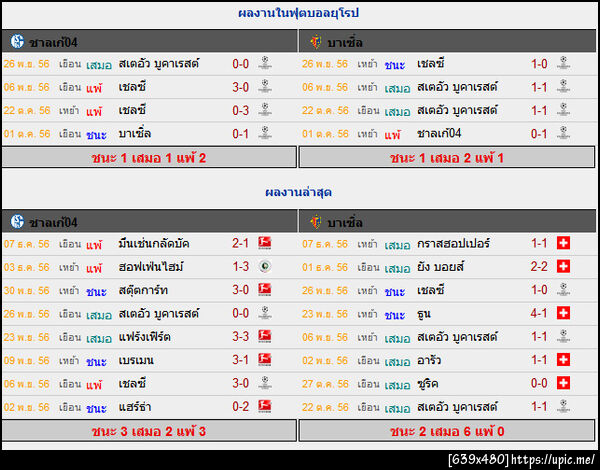This screenshot has width=600, height=470.
Task: Click the Schalke logo in the ผลงานในฟุตบอลยุโรป header
Action: coord(17,41)
